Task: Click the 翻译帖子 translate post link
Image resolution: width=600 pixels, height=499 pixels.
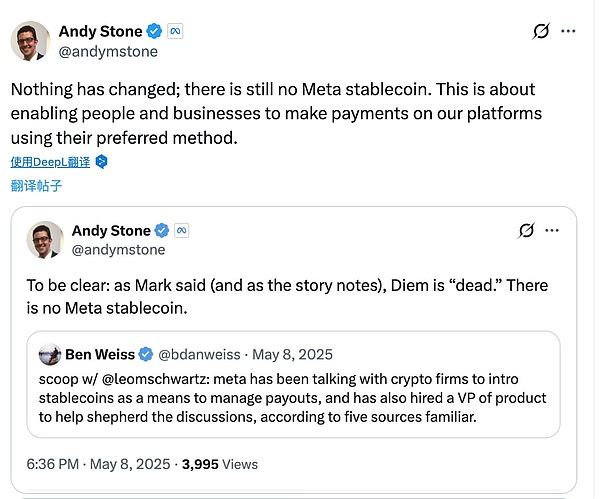Action: click(x=36, y=185)
